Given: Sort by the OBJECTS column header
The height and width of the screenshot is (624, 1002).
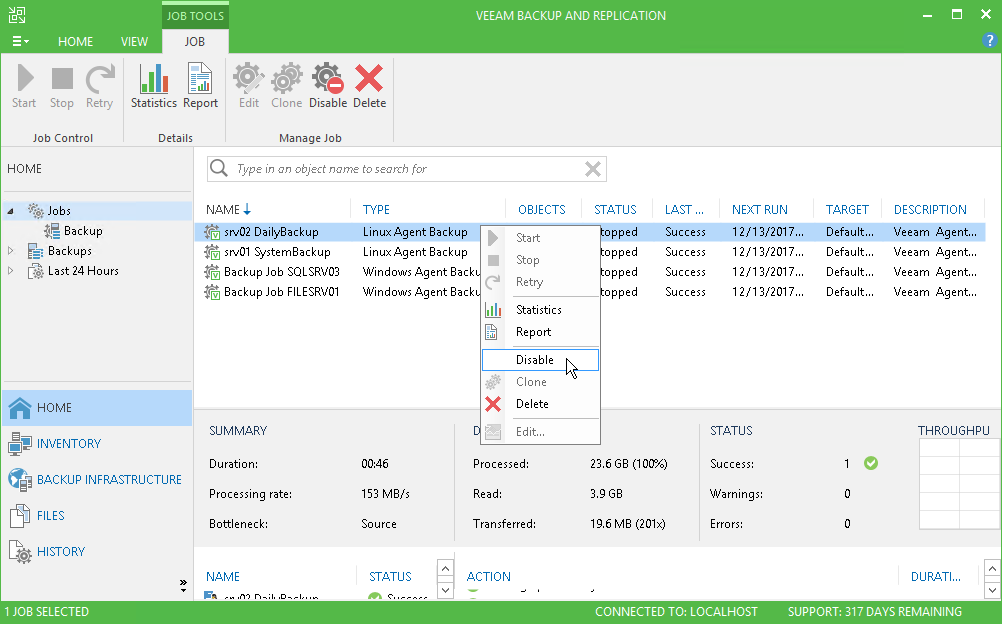Looking at the screenshot, I should coord(542,210).
